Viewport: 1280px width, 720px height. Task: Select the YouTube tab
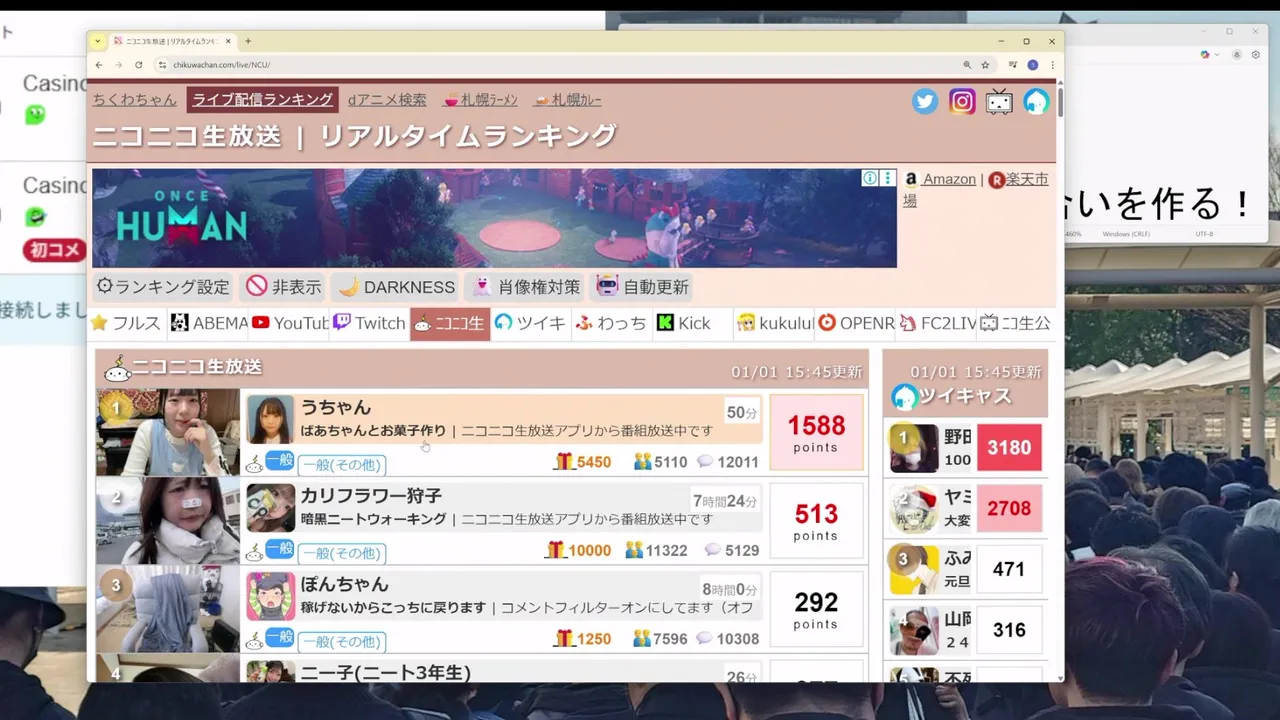289,323
